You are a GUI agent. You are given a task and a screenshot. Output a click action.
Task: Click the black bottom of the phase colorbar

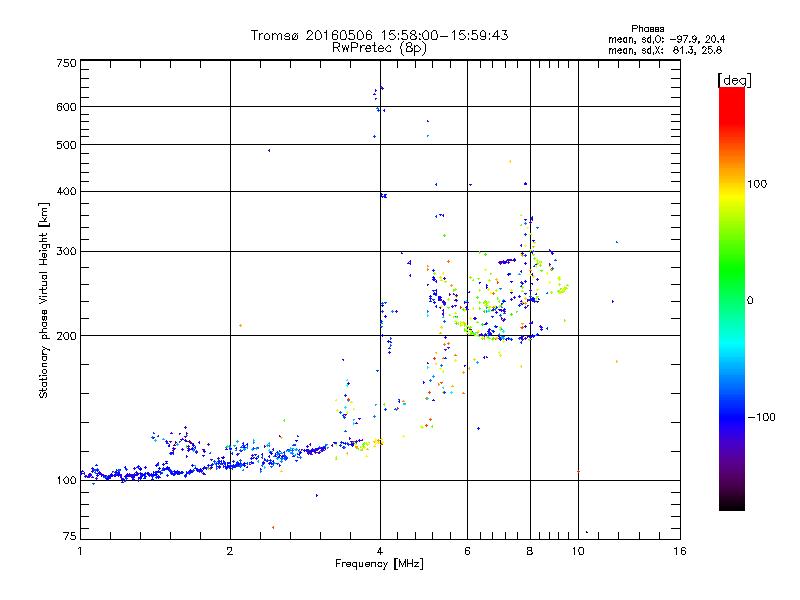tap(732, 503)
